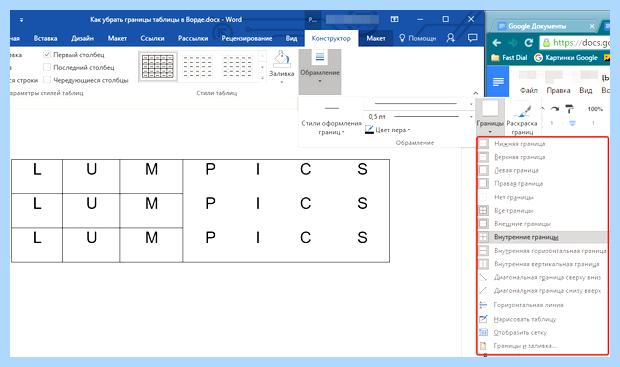Viewport: 620px width, 367px height.
Task: Click the Раскраска границ painter icon
Action: [x=522, y=110]
